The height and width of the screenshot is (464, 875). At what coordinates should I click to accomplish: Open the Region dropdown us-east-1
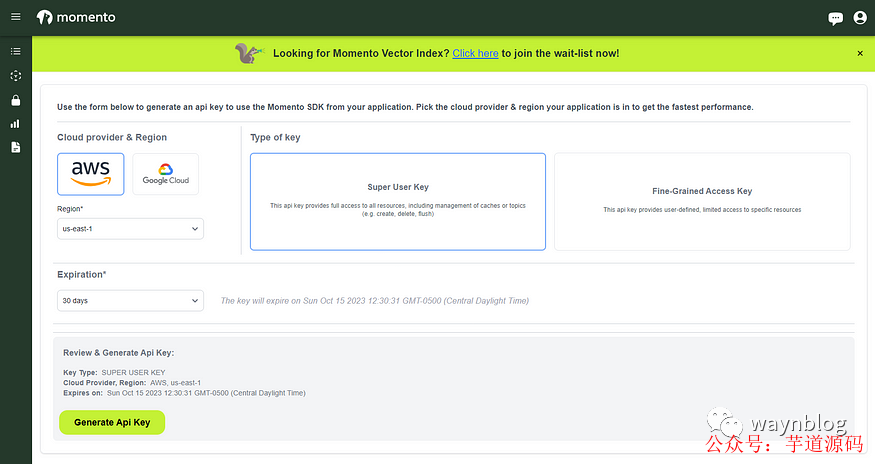pyautogui.click(x=130, y=229)
